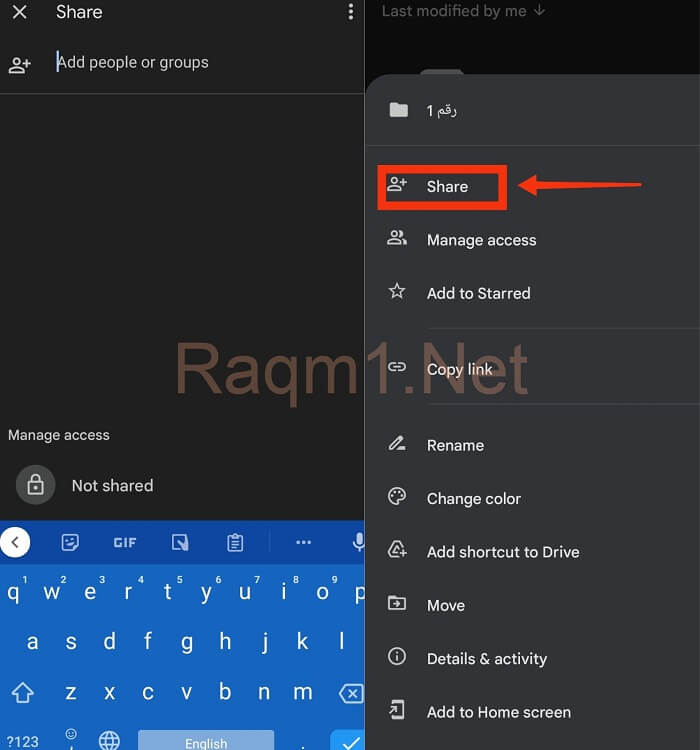This screenshot has width=700, height=750.
Task: Expand more keyboard options with three dots
Action: coord(304,542)
